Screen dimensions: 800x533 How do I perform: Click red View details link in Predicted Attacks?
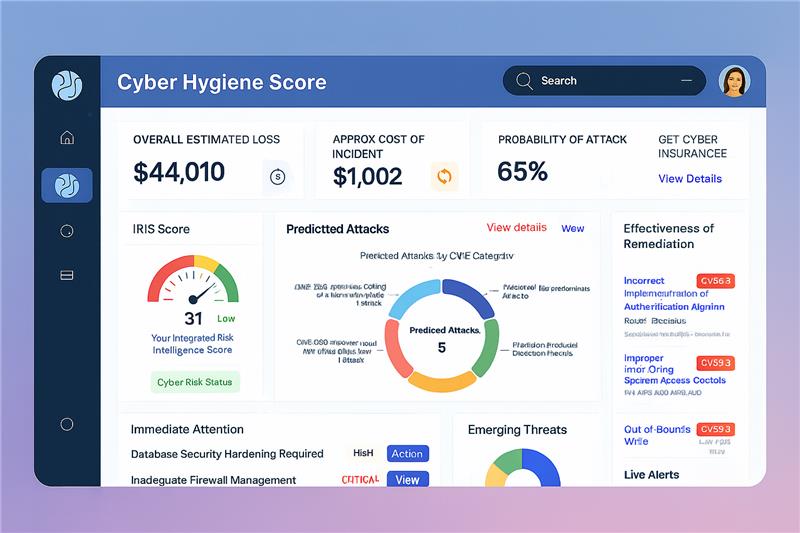516,228
